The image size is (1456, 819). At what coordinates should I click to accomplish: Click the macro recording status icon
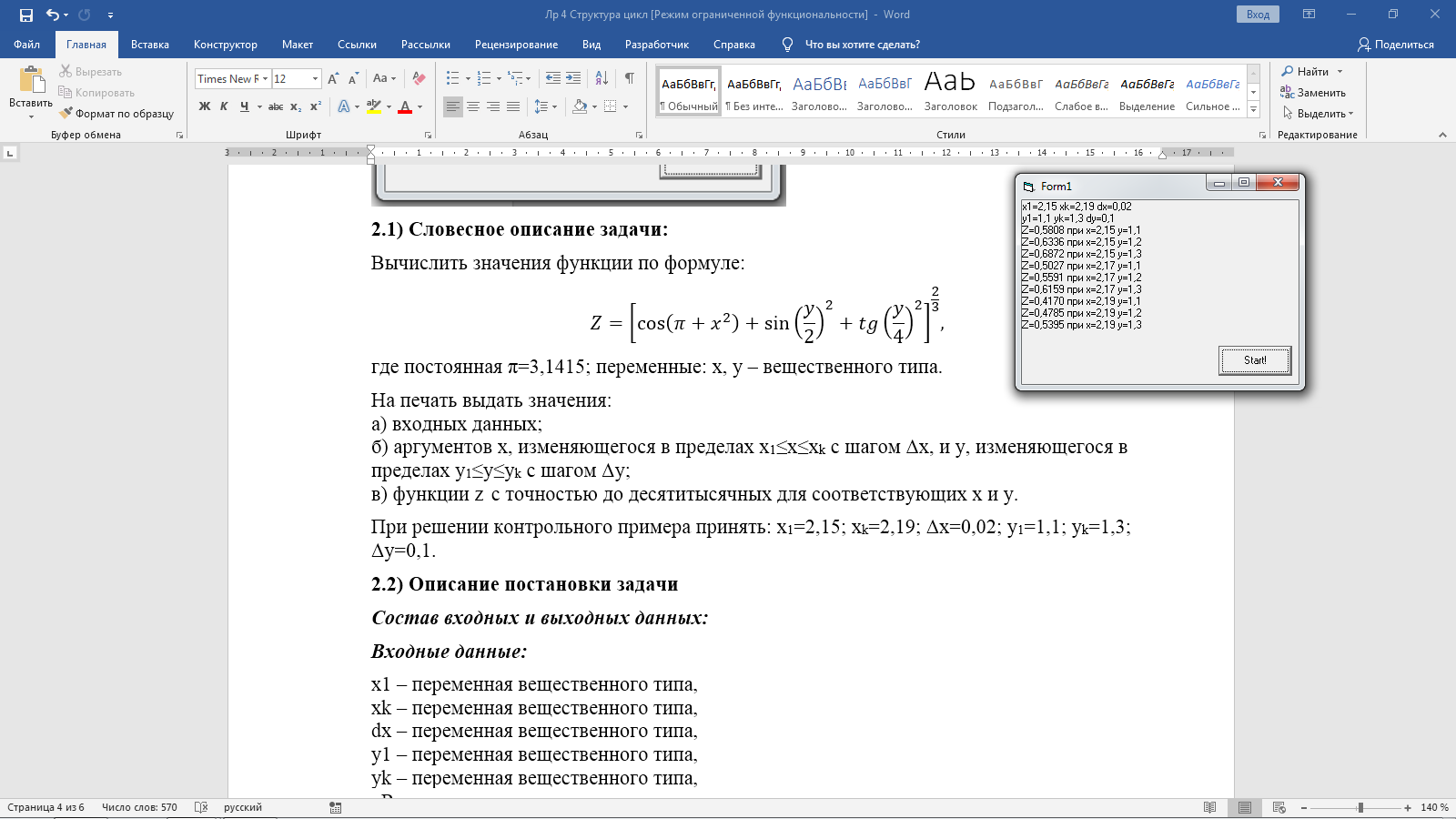336,807
